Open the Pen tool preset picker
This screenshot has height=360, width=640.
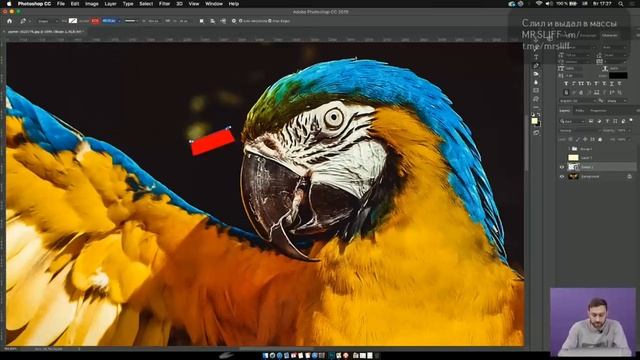(25, 21)
